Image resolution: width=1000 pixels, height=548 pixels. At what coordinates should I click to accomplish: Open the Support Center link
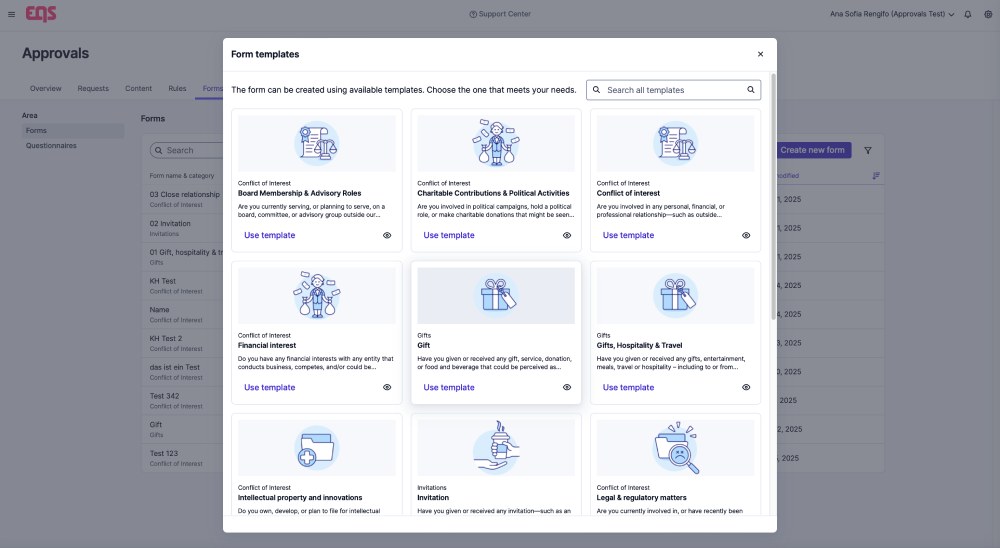tap(500, 14)
